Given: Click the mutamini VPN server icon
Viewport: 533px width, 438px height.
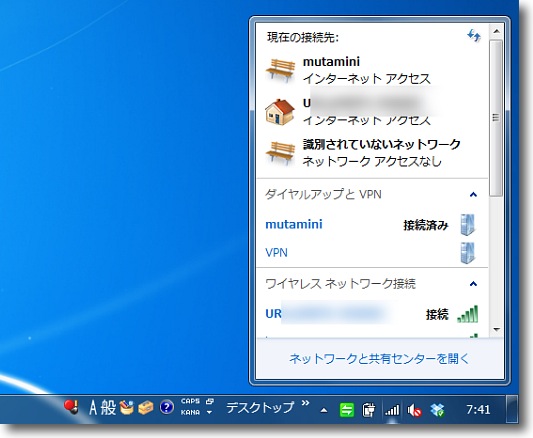Looking at the screenshot, I should point(468,225).
